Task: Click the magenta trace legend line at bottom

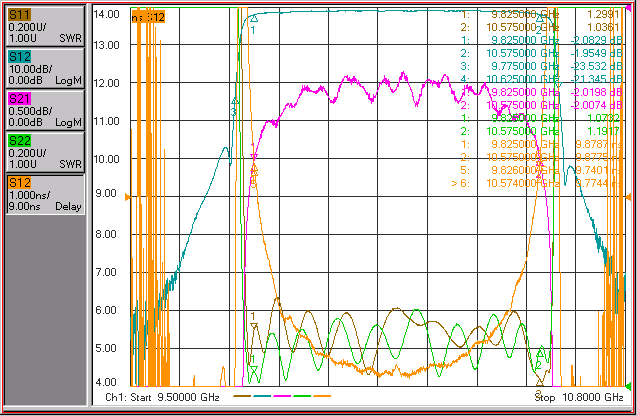Action: 282,396
